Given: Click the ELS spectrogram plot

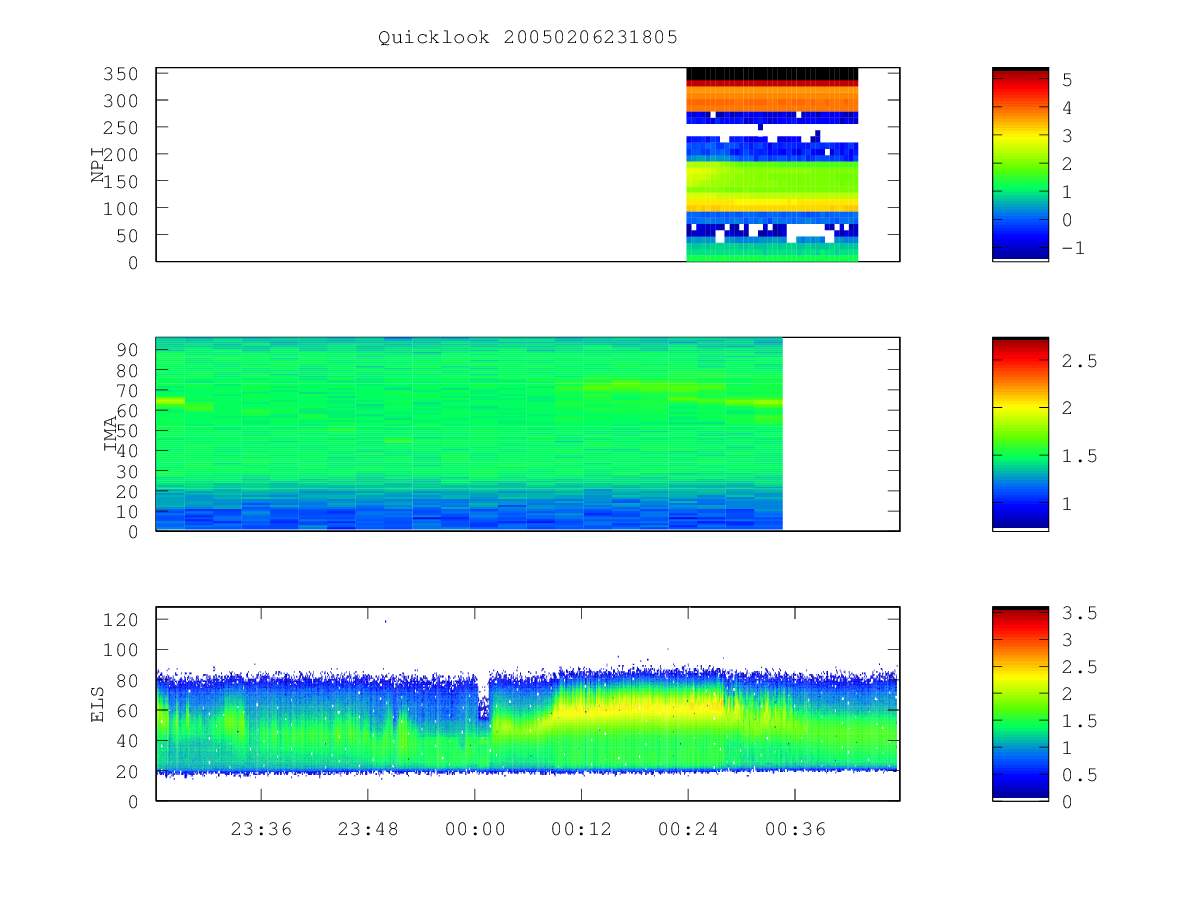Looking at the screenshot, I should tap(528, 703).
